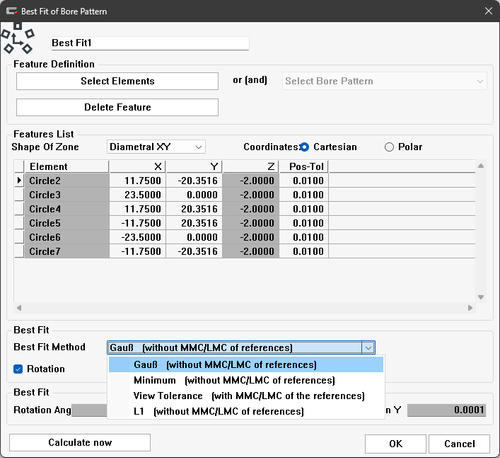Click the scroll up arrow of the features list
Viewport: 500px width, 458px height.
[x=481, y=166]
